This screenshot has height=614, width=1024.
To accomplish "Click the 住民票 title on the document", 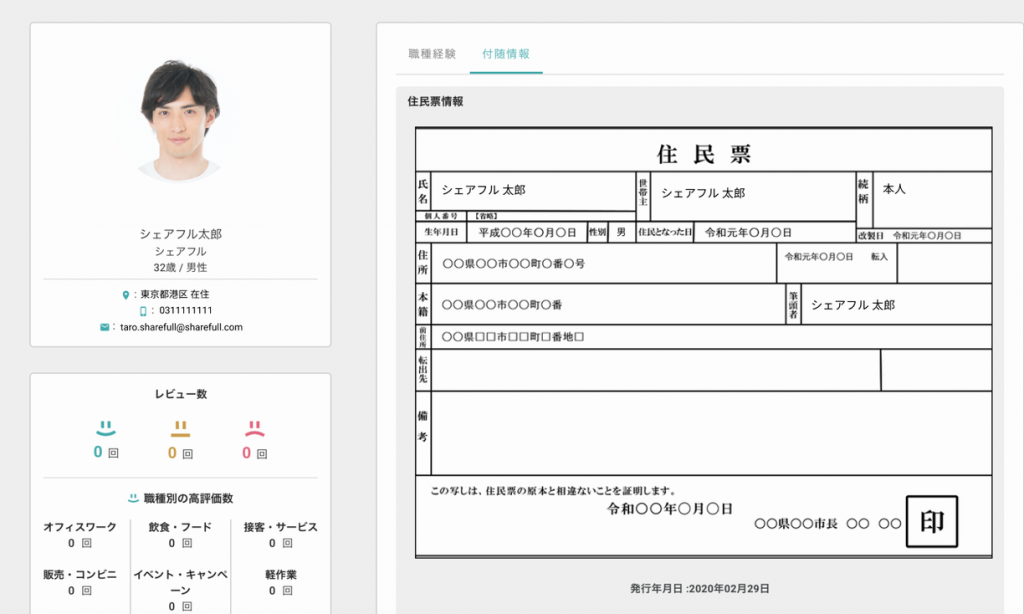I will point(704,154).
